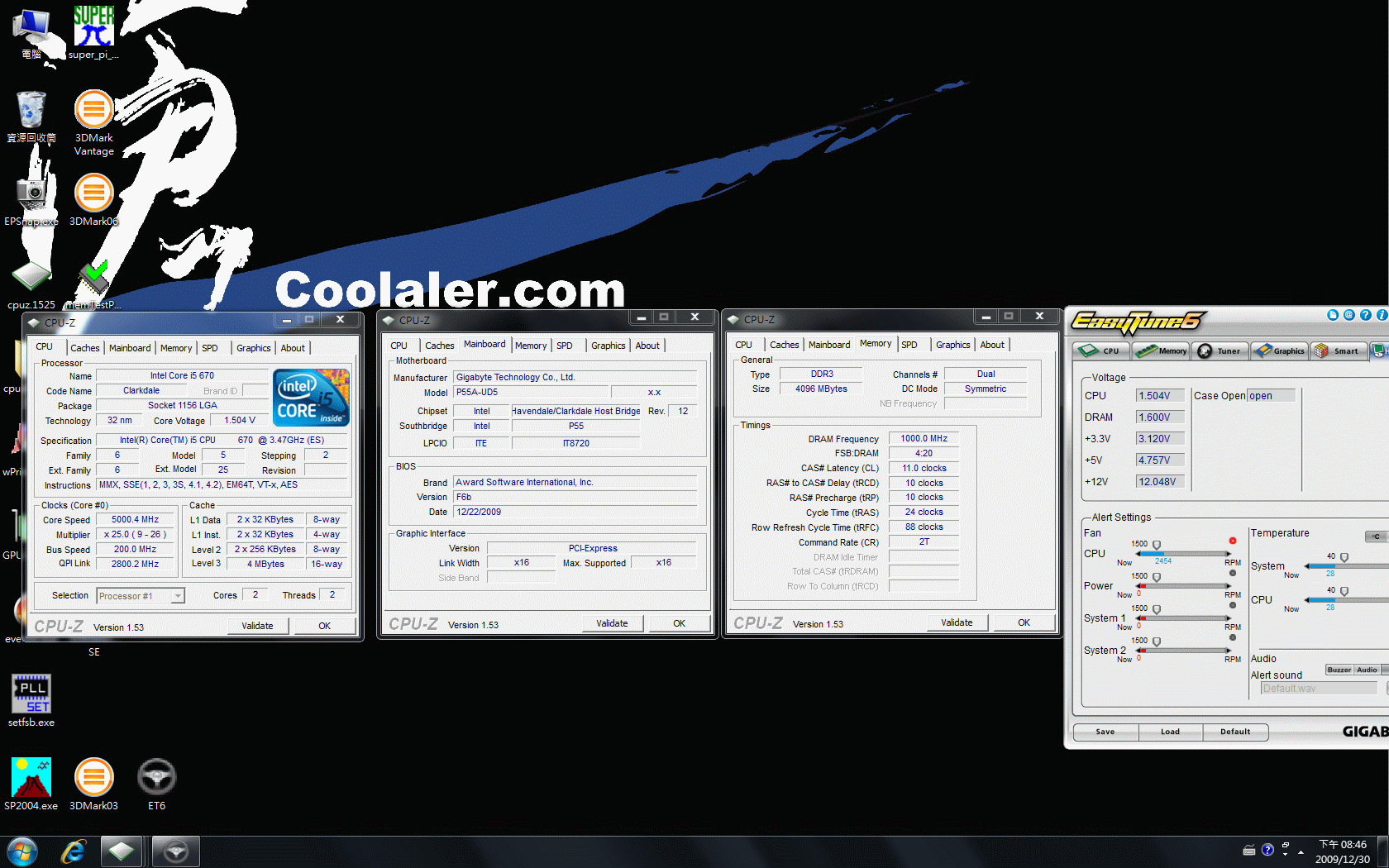1389x868 pixels.
Task: Toggle the System 1 fan alert indicator
Action: click(1232, 605)
